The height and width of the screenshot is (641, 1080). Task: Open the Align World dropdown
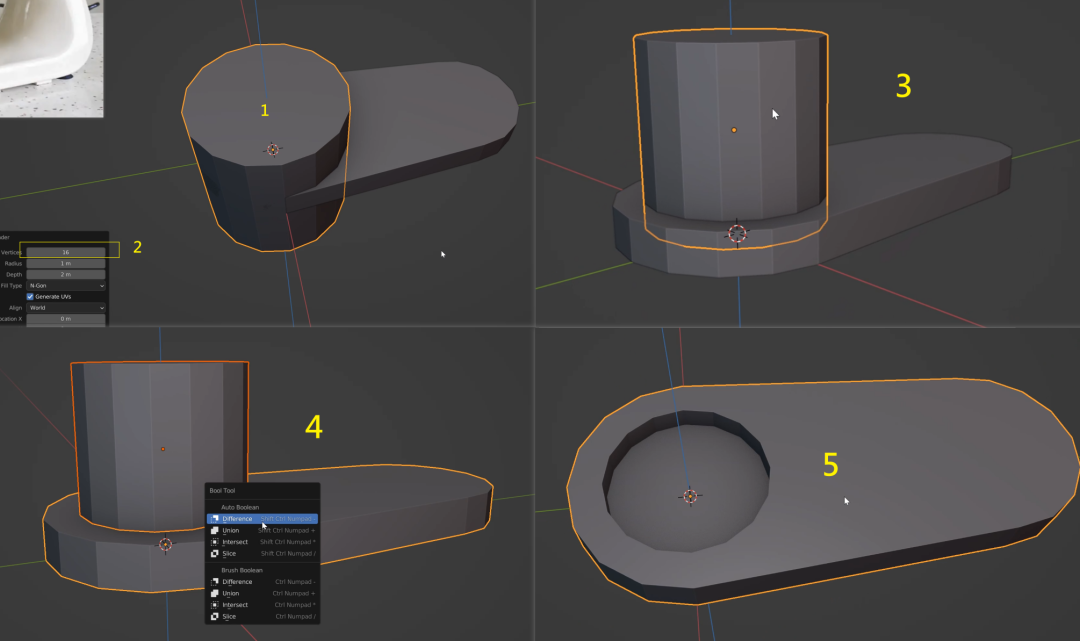65,308
